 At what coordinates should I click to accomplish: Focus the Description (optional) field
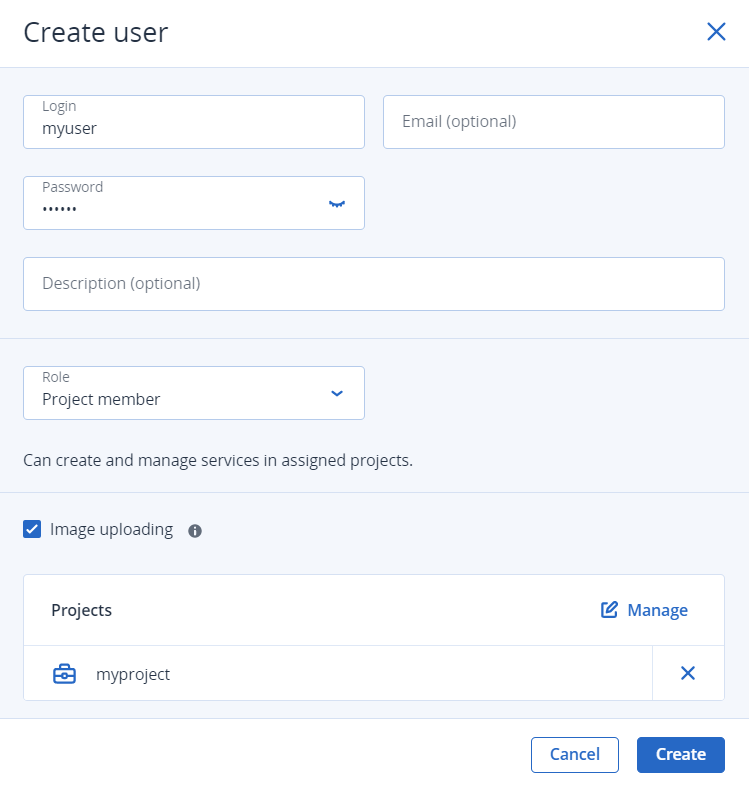pos(373,284)
